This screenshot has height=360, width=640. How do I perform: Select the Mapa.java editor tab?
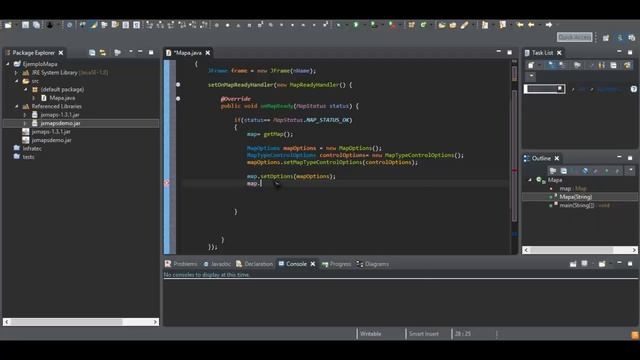(188, 53)
